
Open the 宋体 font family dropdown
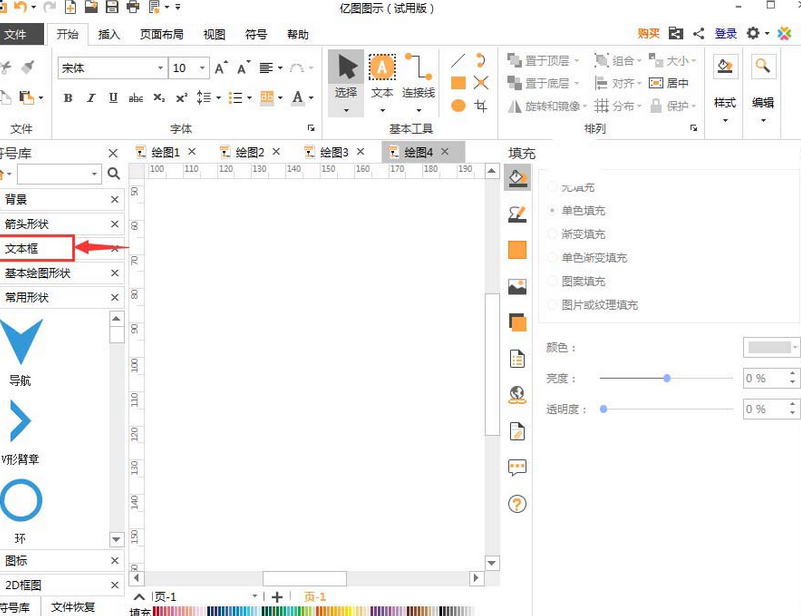(160, 68)
